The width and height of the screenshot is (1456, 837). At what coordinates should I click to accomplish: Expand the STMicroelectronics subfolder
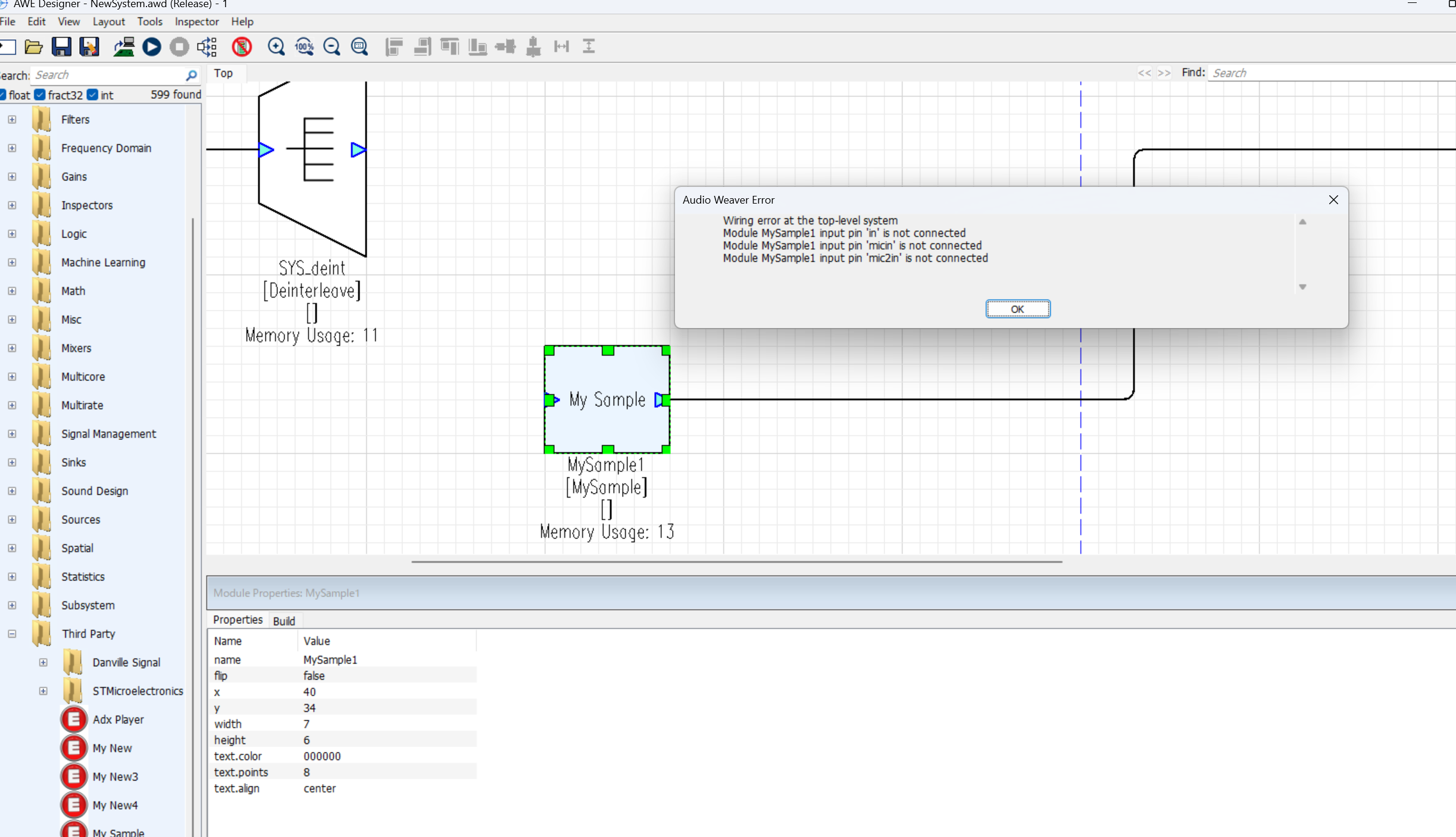(43, 691)
